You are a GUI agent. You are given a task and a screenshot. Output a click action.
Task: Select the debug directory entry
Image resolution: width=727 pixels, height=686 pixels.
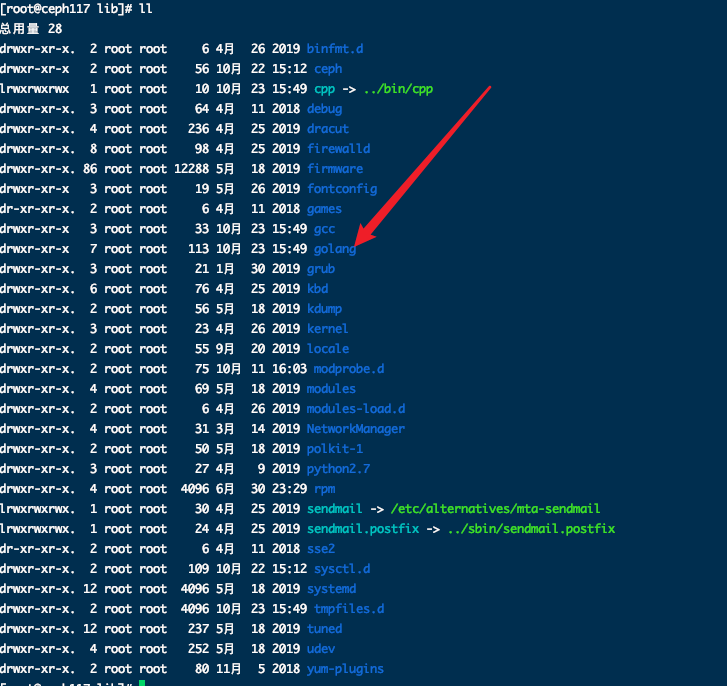tap(325, 108)
